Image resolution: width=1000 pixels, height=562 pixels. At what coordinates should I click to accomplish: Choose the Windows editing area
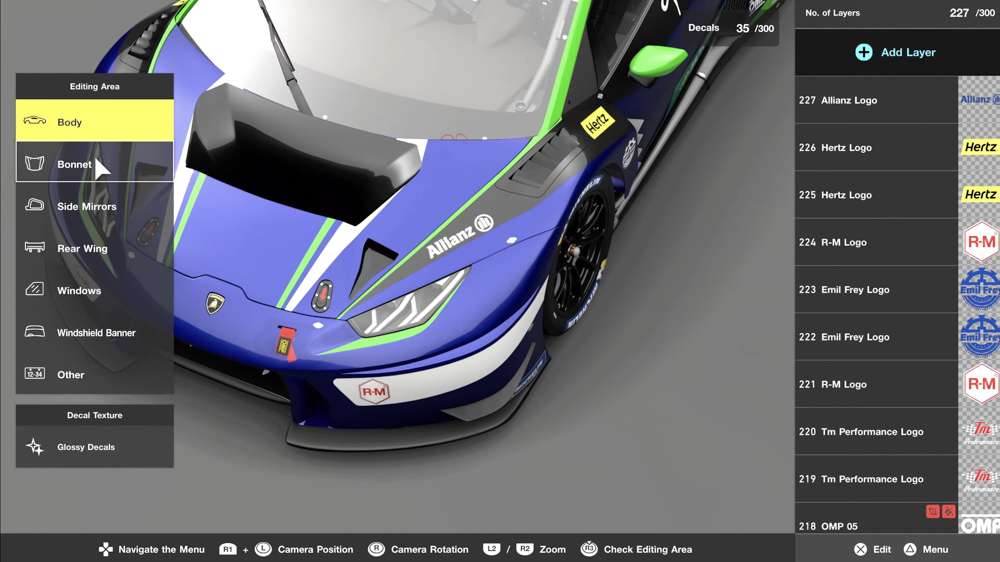tap(94, 290)
